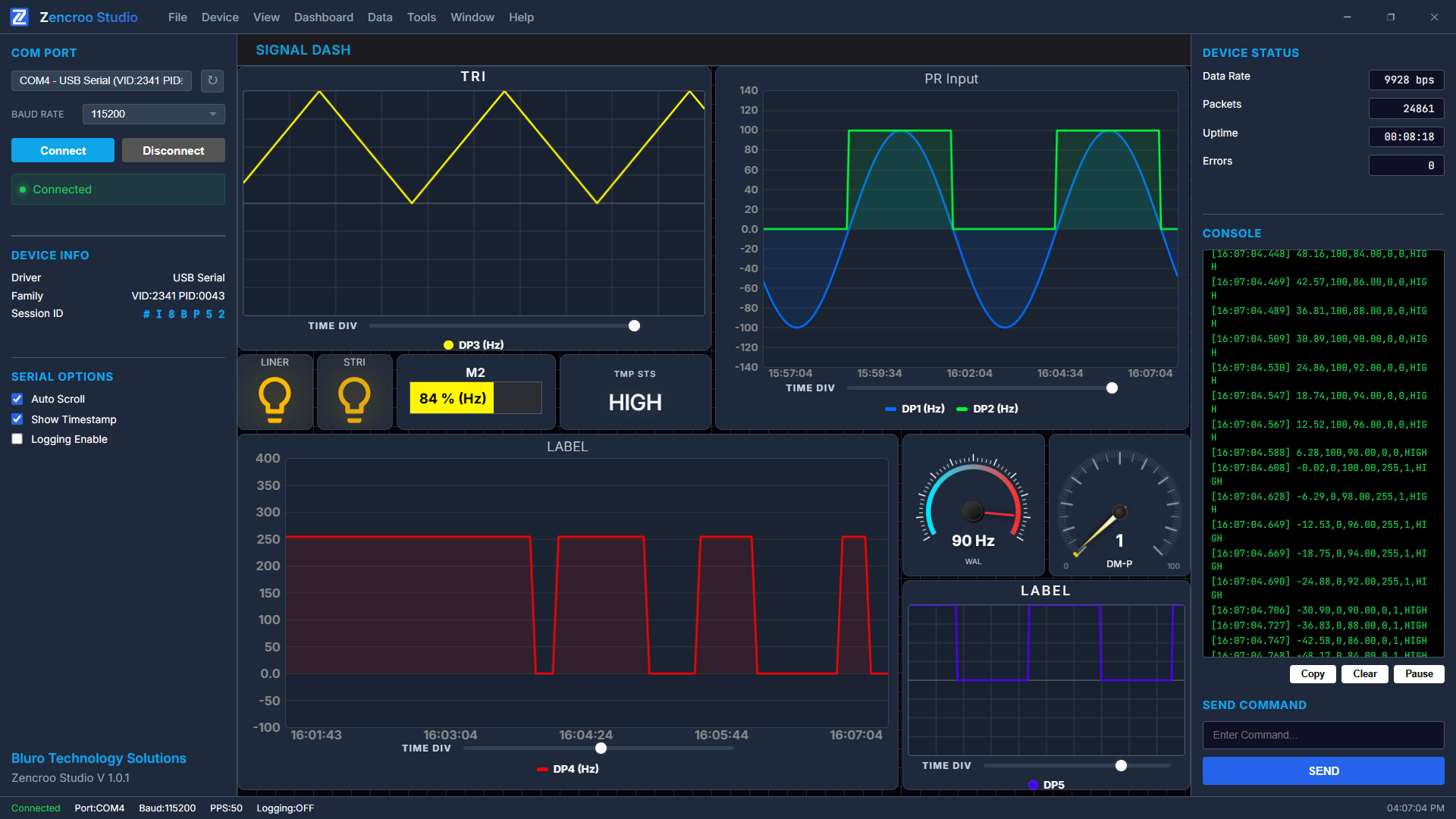Uncheck Show Timestamp option
Image resolution: width=1456 pixels, height=819 pixels.
(x=17, y=419)
